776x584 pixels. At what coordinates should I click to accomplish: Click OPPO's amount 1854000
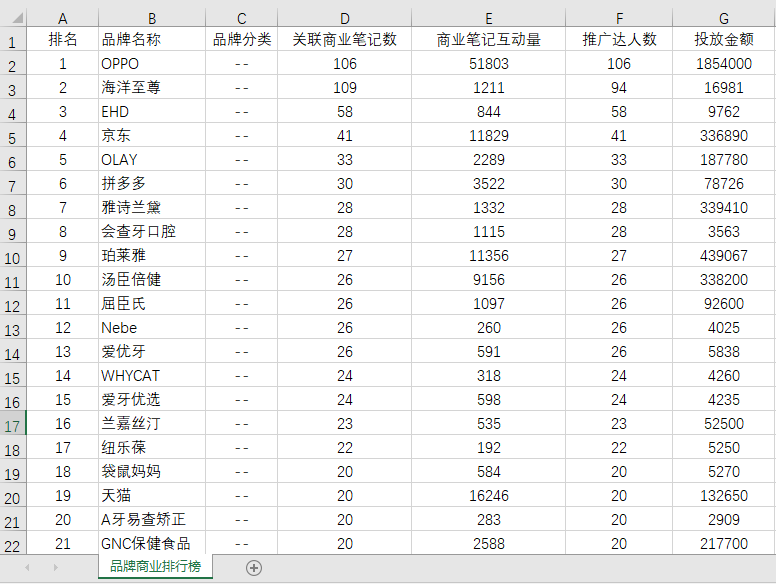(x=724, y=63)
